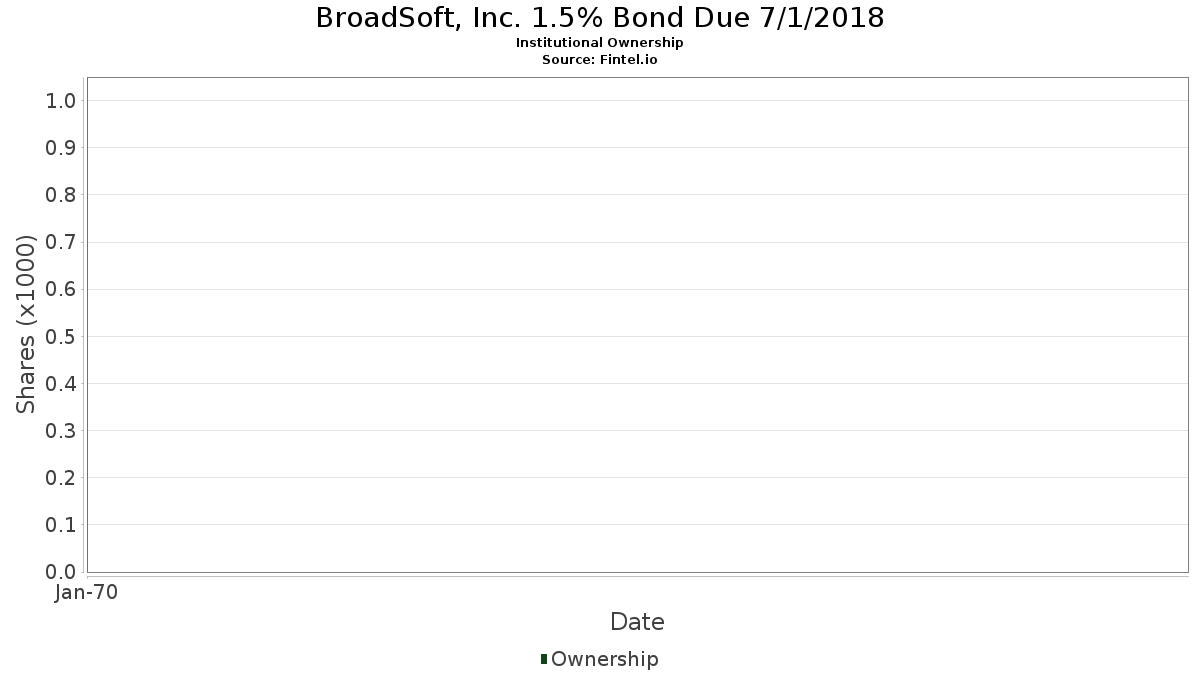Click the 0.8 y-axis tick label
Viewport: 1200px width, 675px height.
61,195
